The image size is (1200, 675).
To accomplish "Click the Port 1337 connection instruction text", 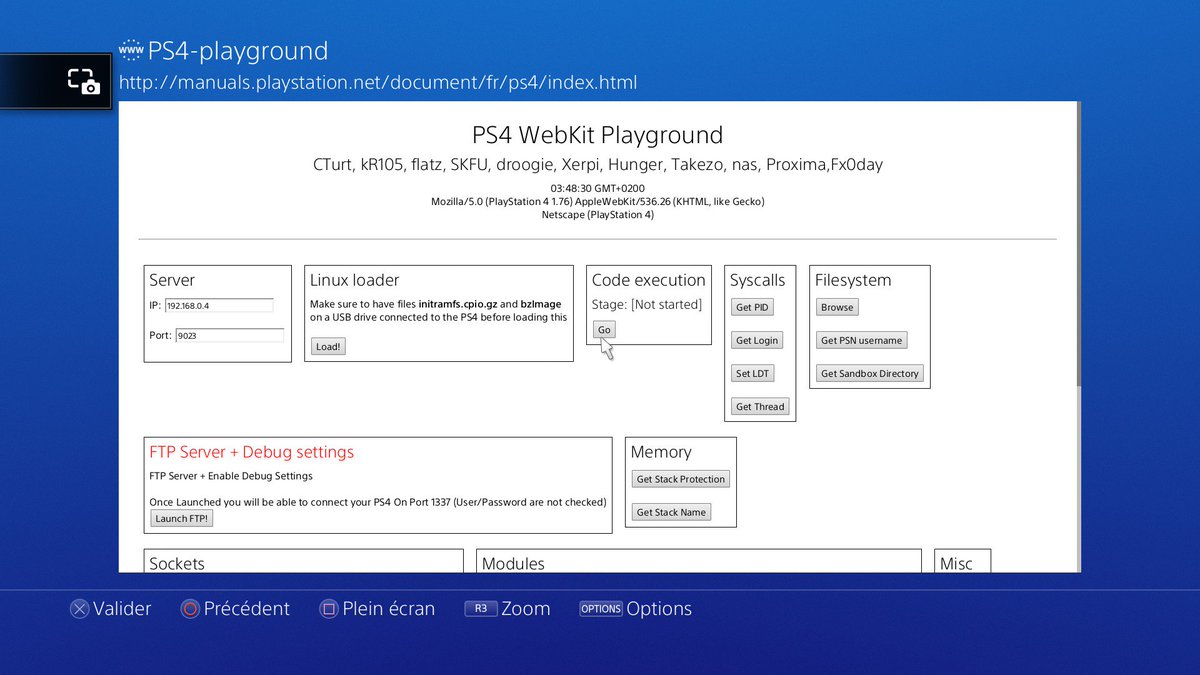I will pos(378,501).
